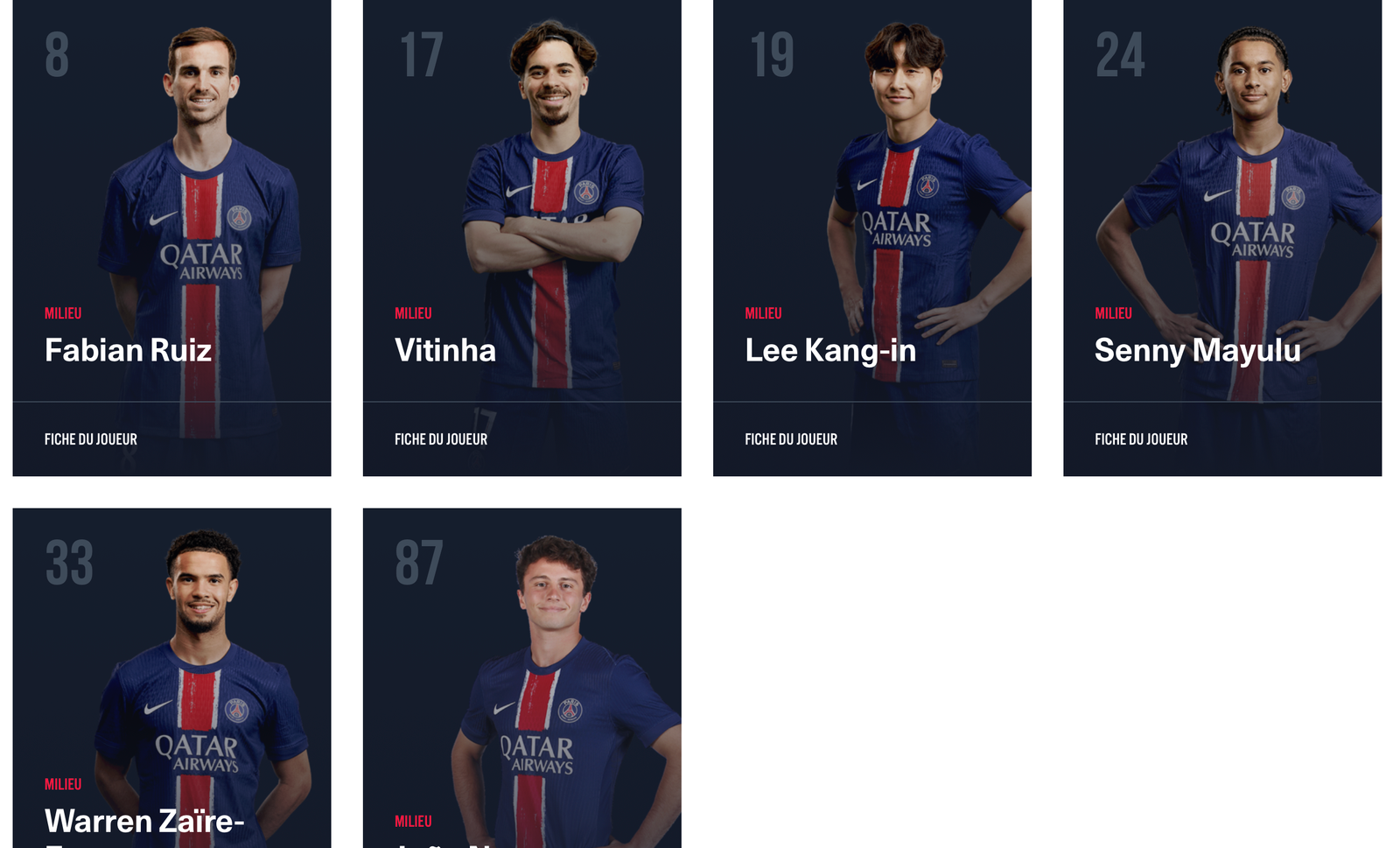Viewport: 1400px width, 848px height.
Task: Open Warren Zaïre-Emery player card name
Action: tap(144, 823)
